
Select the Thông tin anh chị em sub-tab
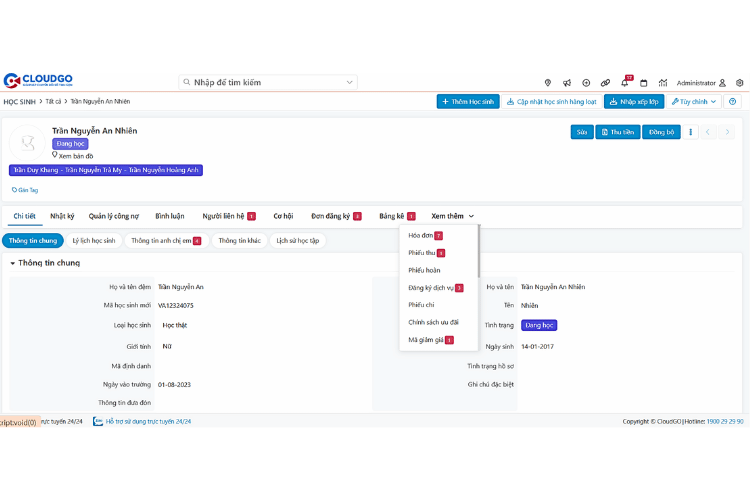point(165,241)
